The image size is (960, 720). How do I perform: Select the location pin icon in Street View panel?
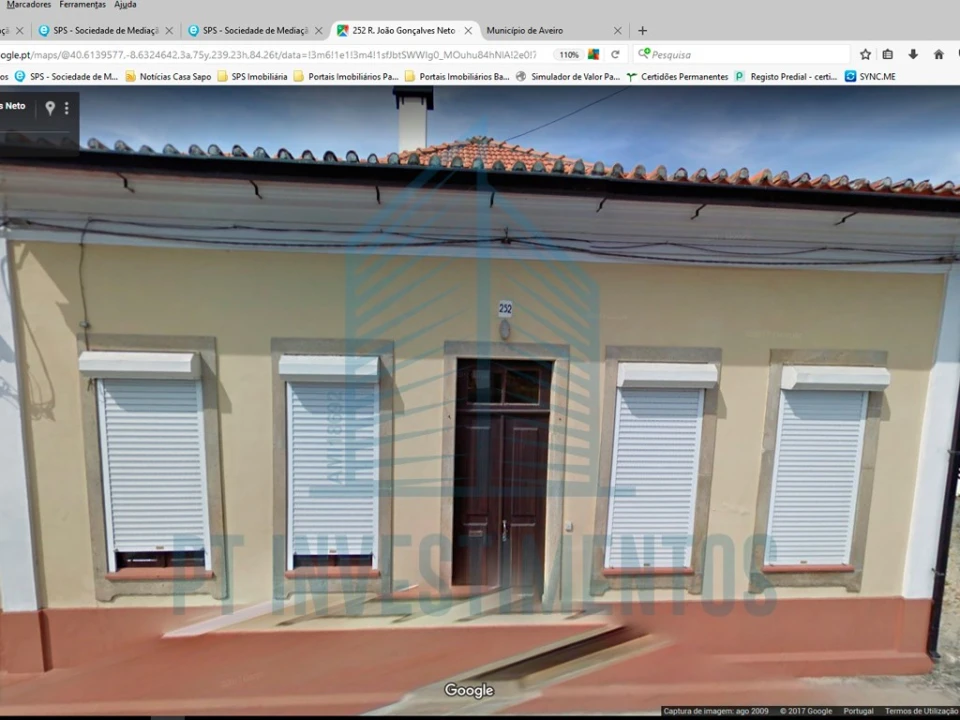point(50,107)
